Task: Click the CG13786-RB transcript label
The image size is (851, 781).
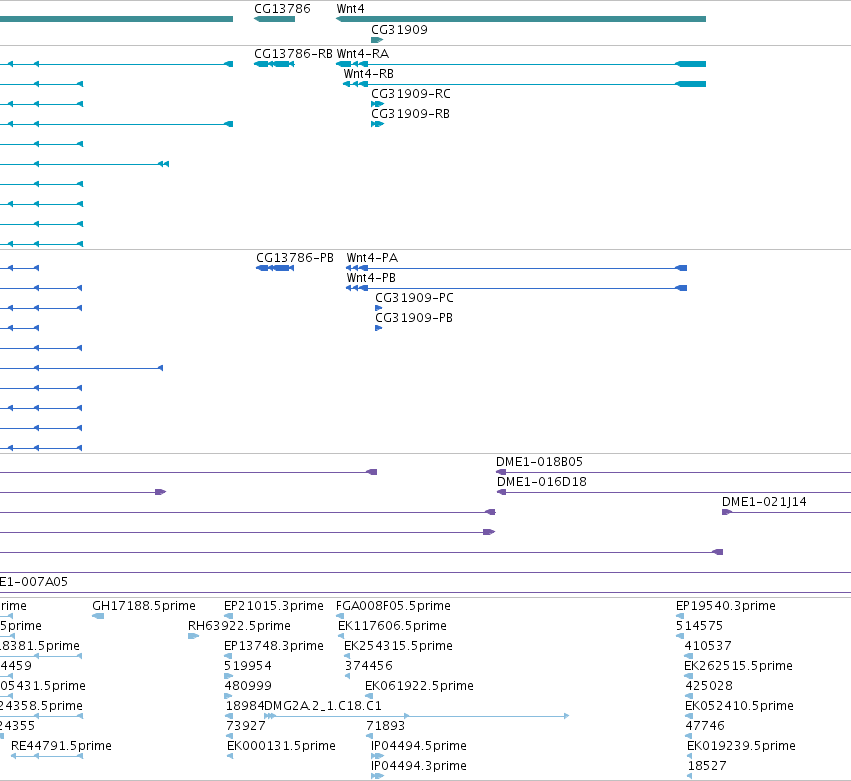Action: coord(293,54)
